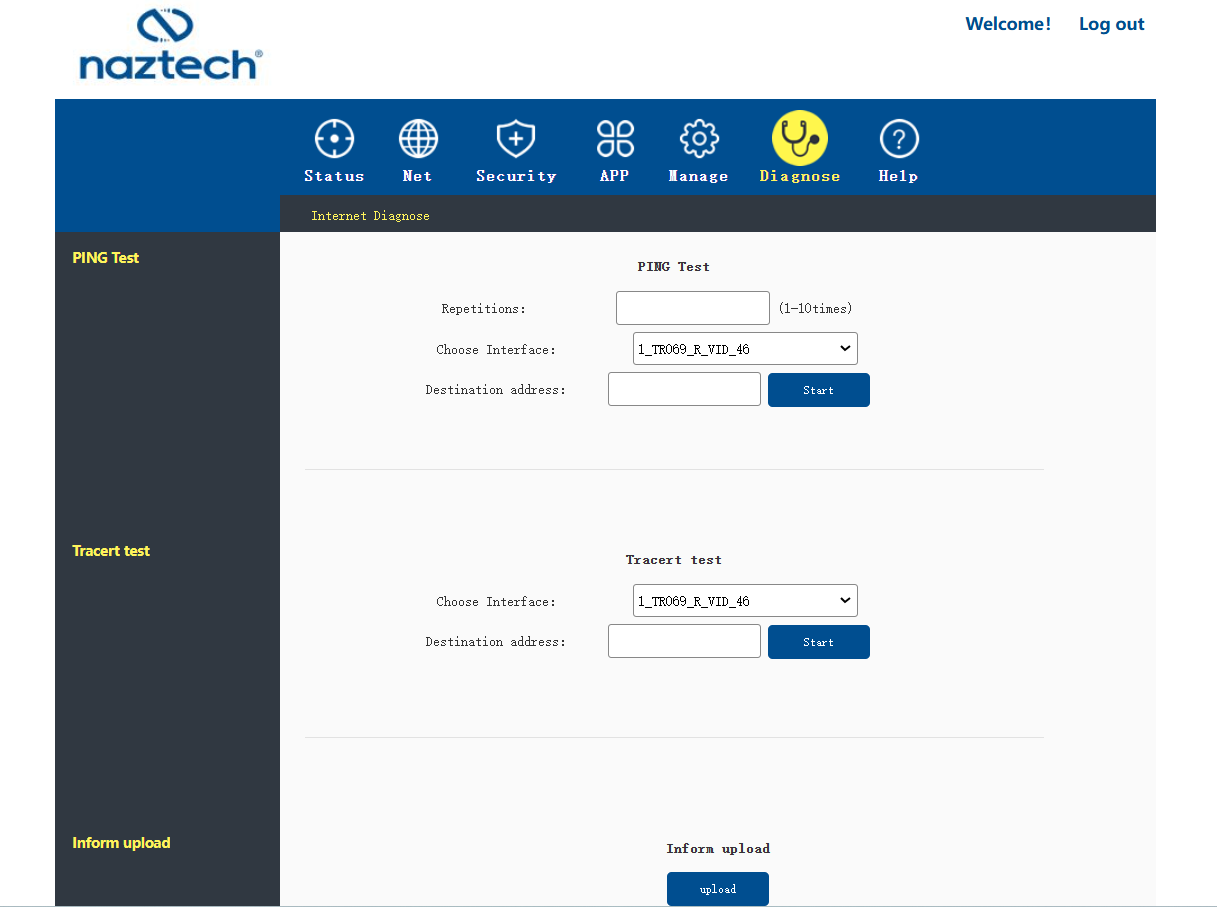Select Inform upload in the sidebar

[x=121, y=843]
